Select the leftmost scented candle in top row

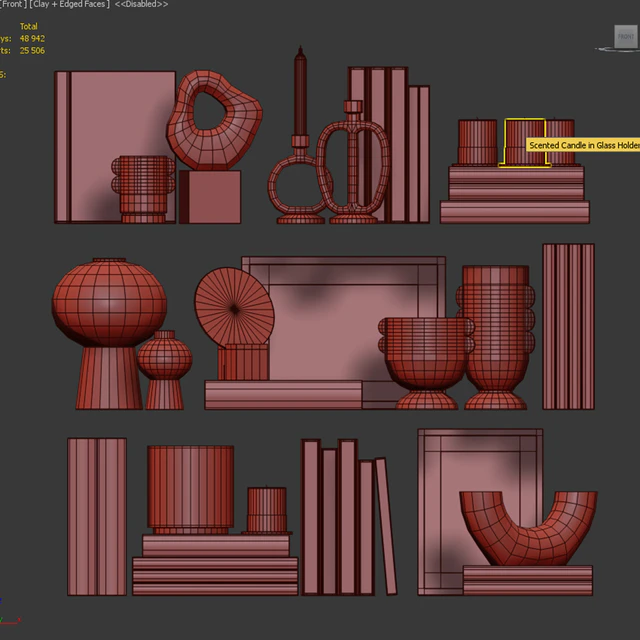pos(477,142)
